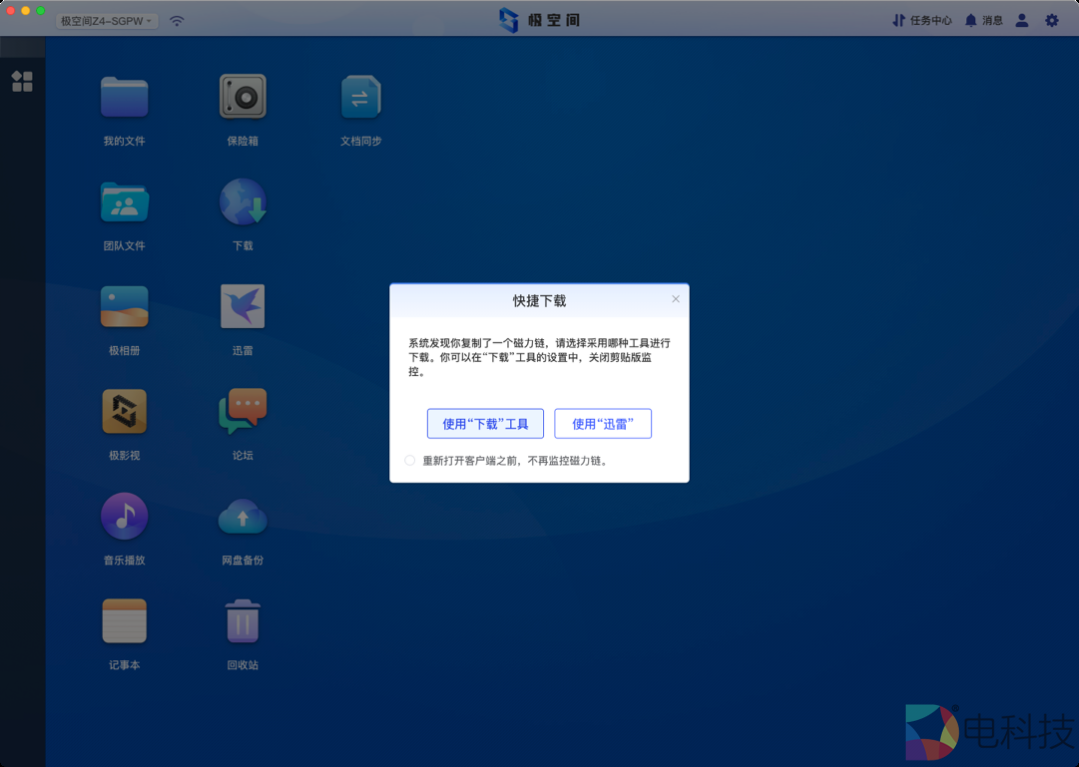Open system settings via the gear icon
The width and height of the screenshot is (1079, 767).
coord(1052,19)
